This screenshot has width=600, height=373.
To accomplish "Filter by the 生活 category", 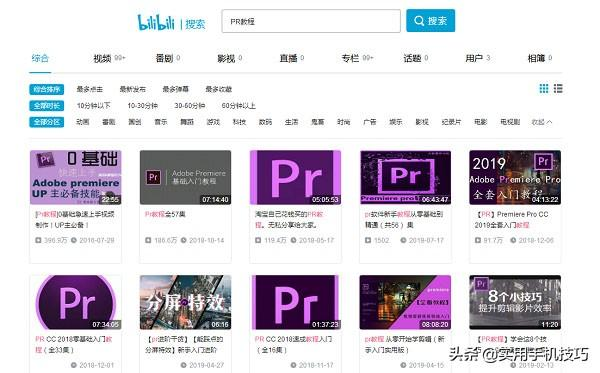I will click(x=291, y=122).
